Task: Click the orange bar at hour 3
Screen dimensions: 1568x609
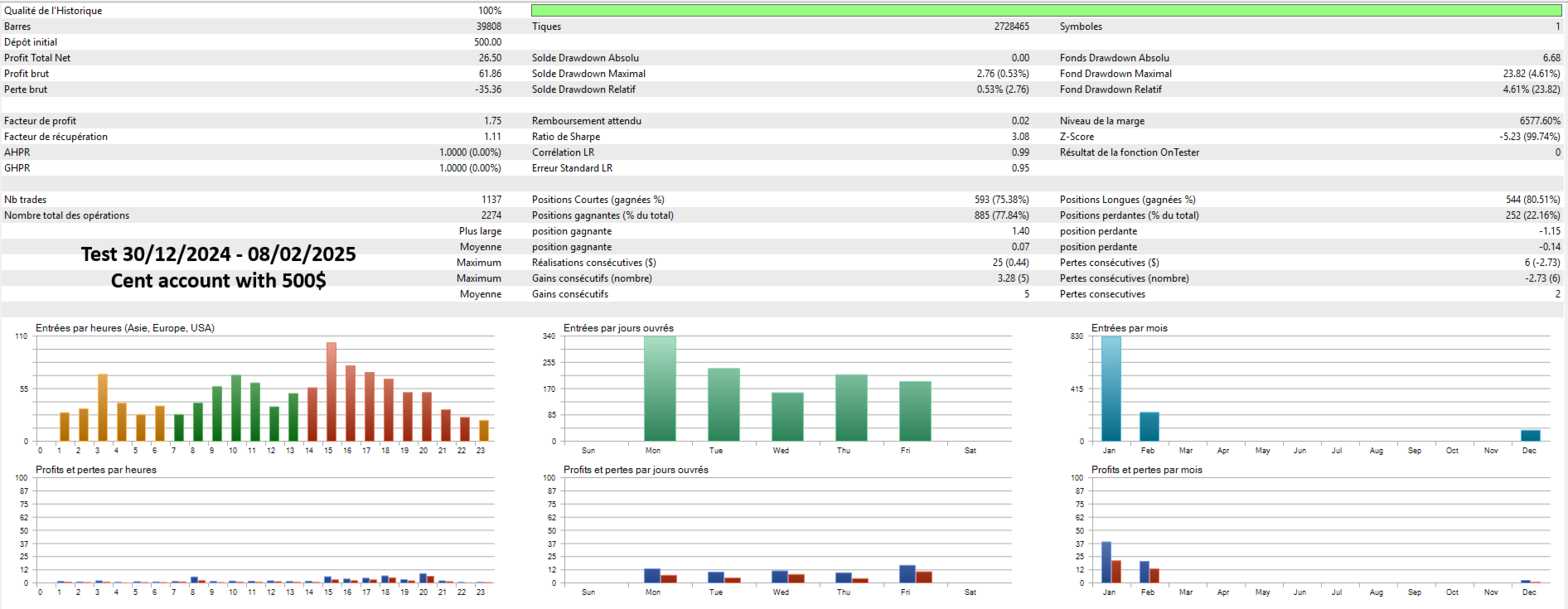Action: pos(103,408)
